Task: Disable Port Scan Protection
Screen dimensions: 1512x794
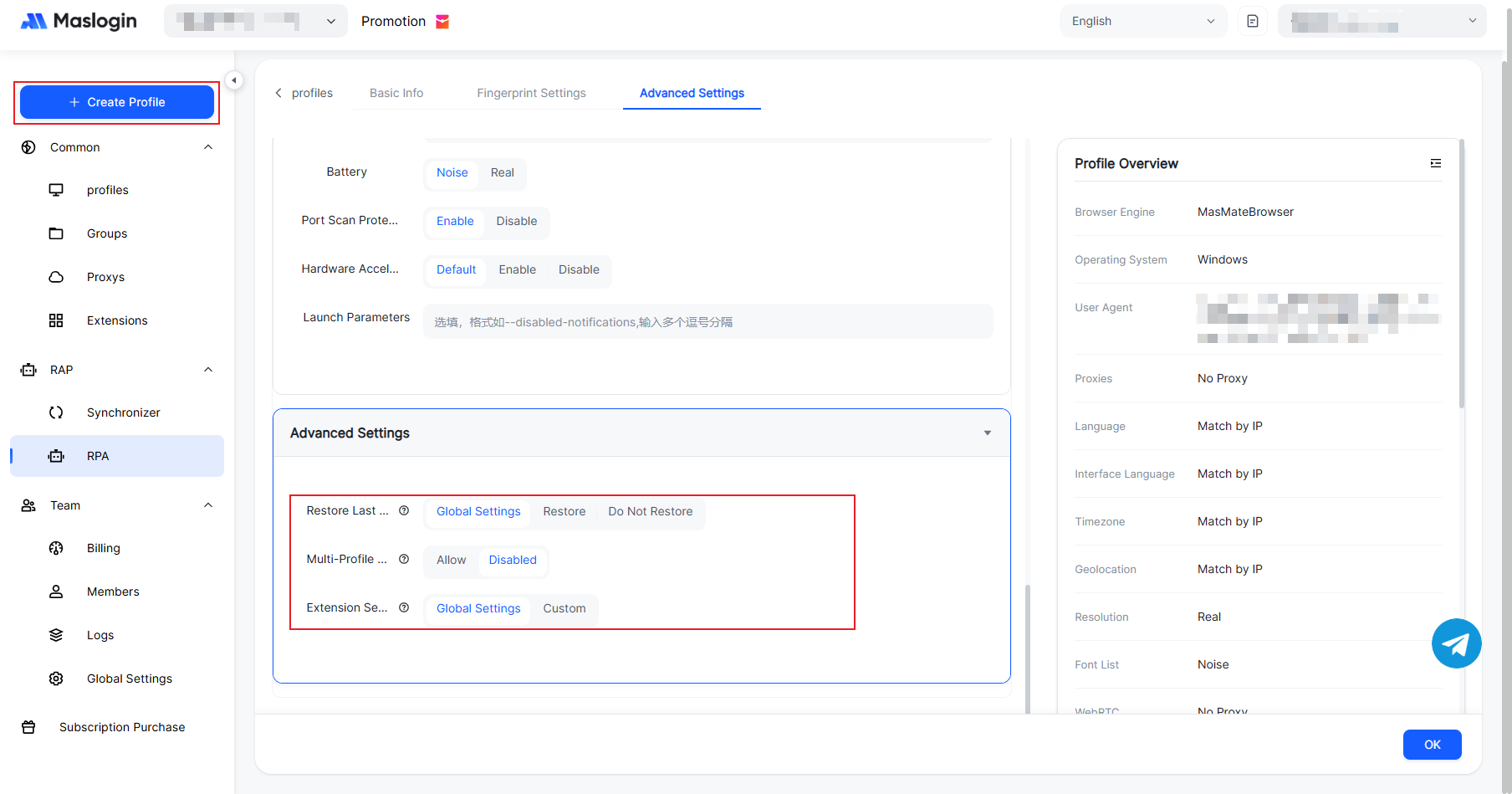Action: 516,221
